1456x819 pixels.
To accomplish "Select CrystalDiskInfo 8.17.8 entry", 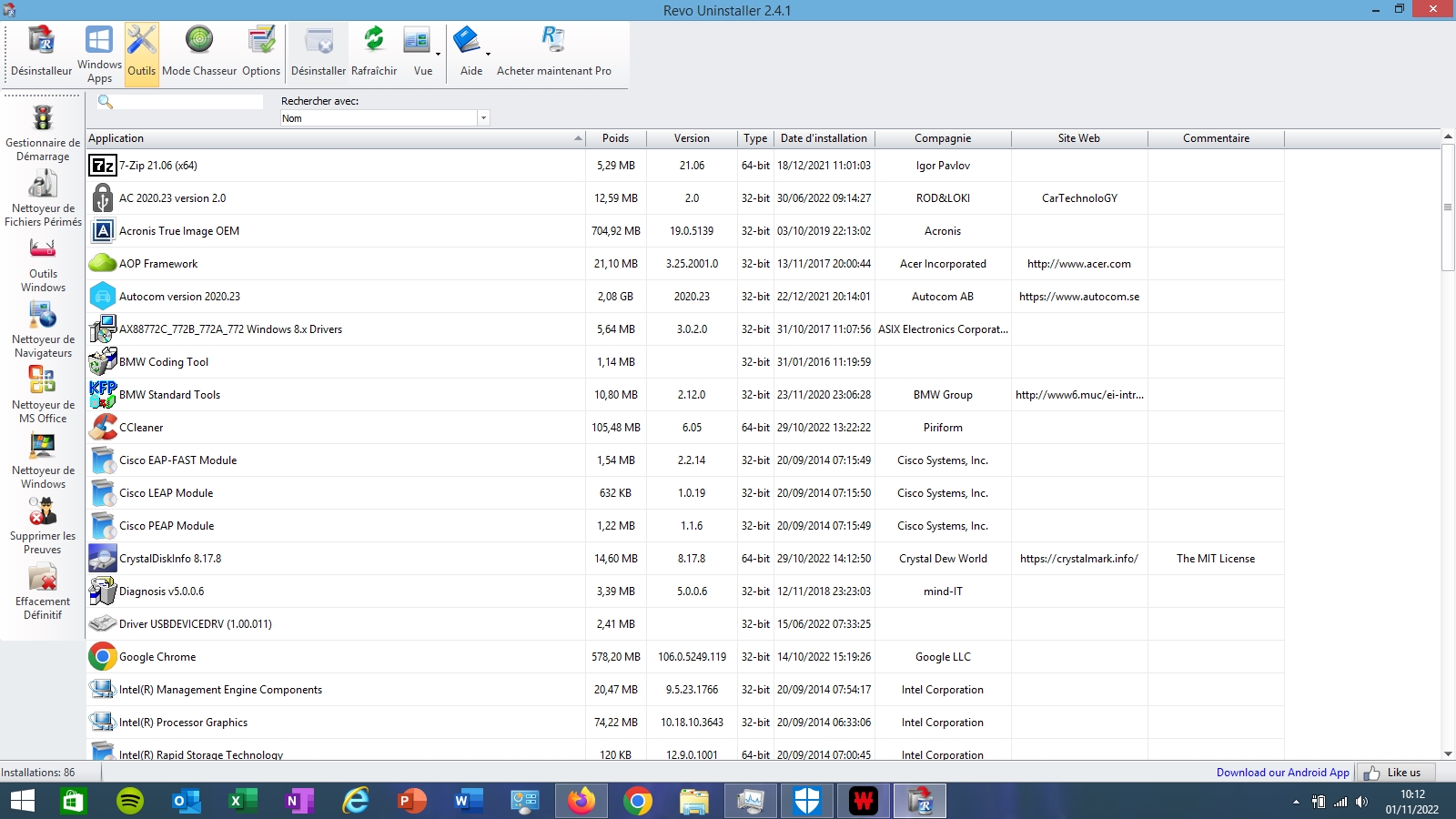I will tap(685, 559).
